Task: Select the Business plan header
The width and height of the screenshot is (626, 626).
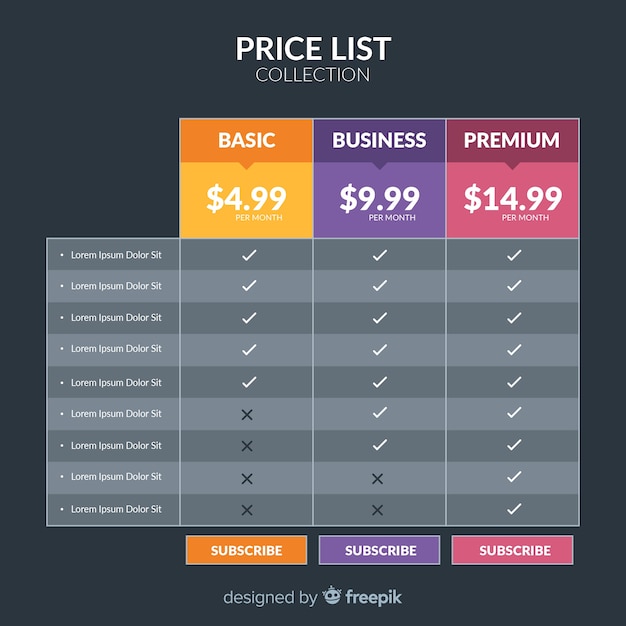Action: 379,141
